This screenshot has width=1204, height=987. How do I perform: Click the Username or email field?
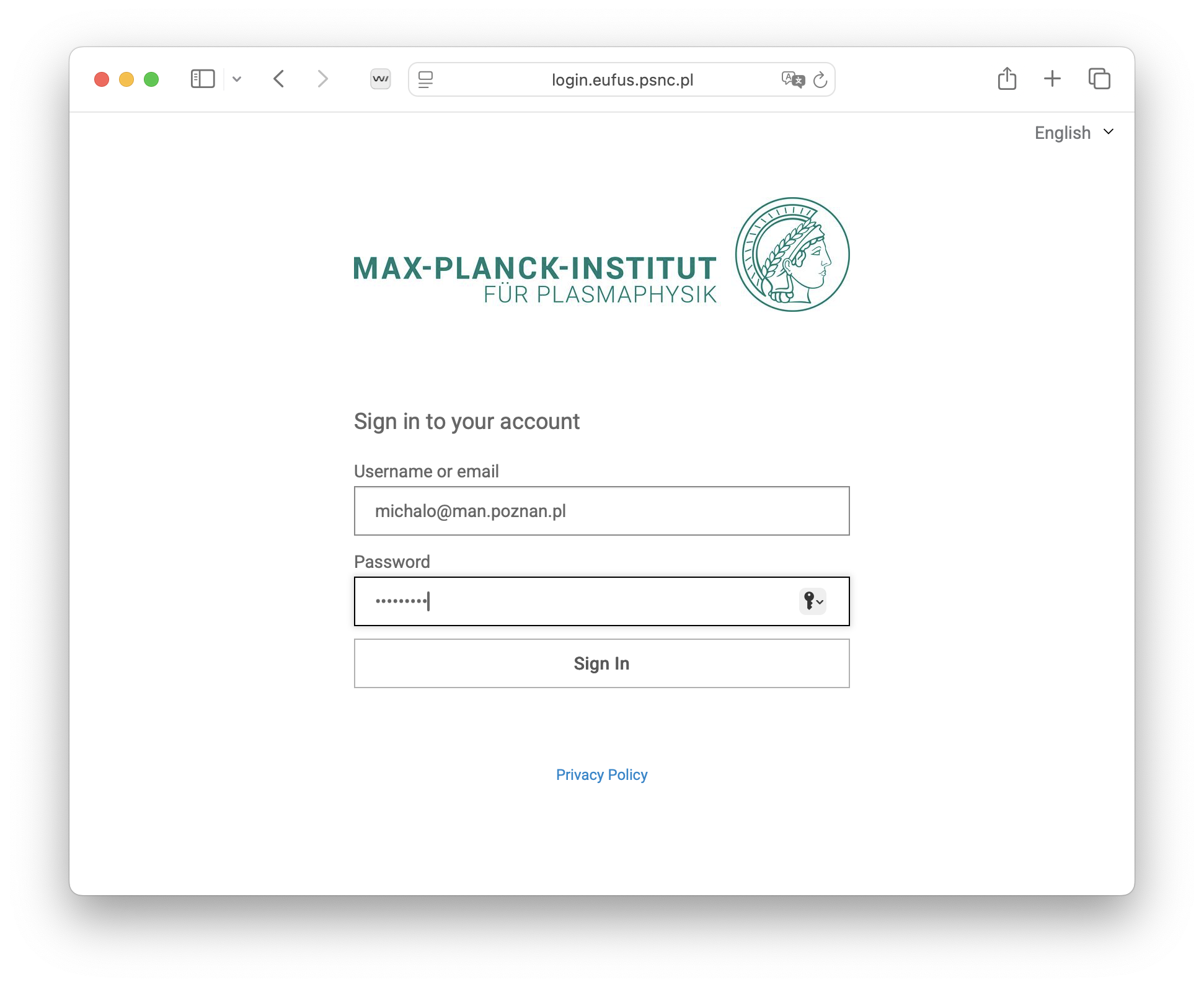tap(601, 511)
